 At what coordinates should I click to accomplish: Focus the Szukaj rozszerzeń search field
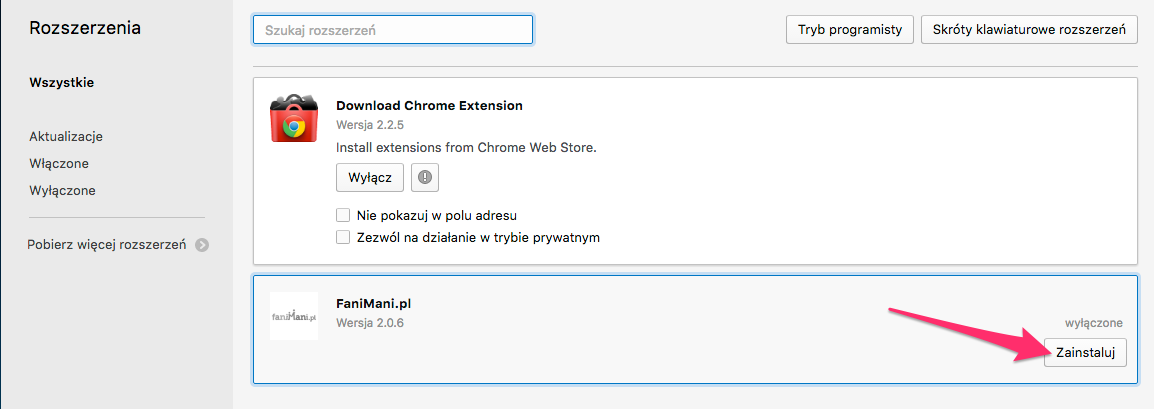[x=393, y=30]
